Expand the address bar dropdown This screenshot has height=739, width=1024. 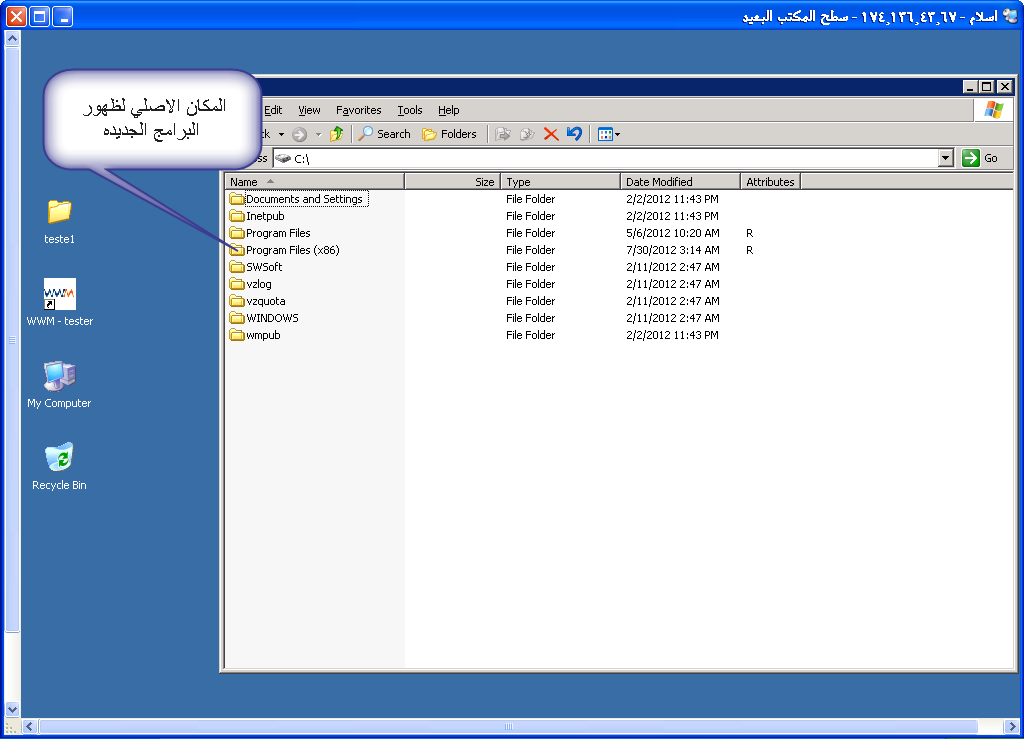point(945,158)
